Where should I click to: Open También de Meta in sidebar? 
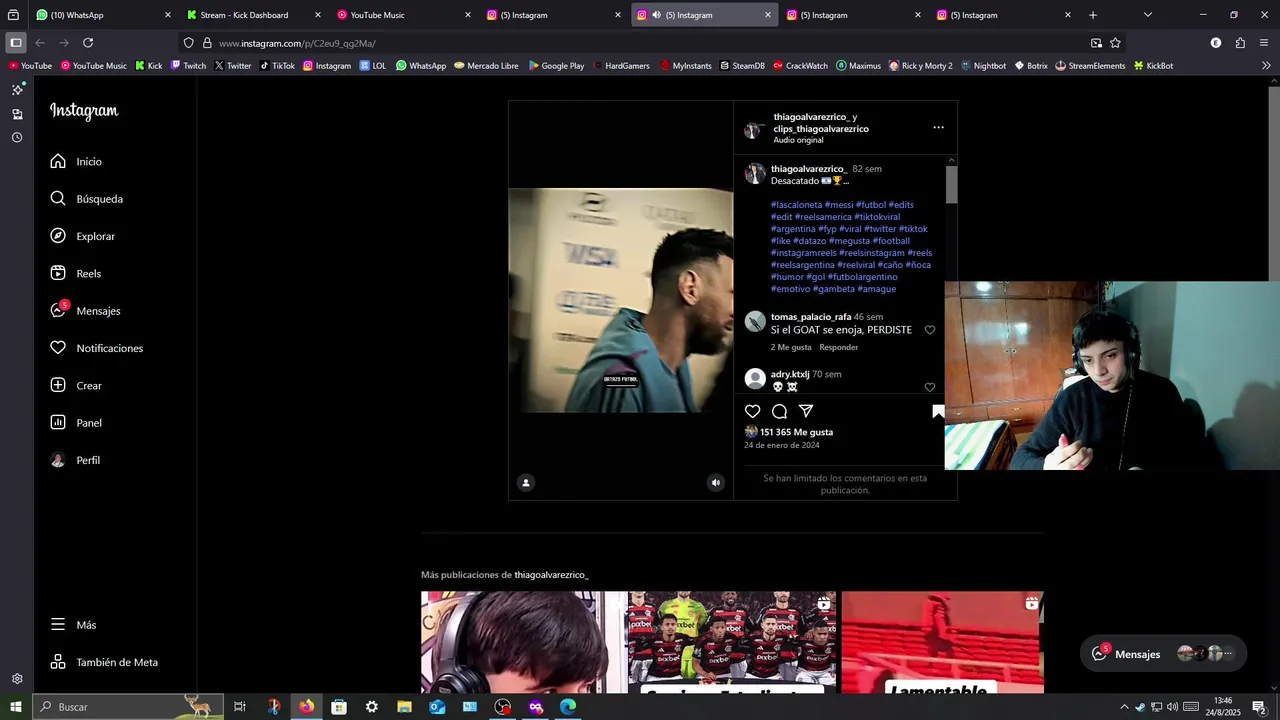coord(104,662)
